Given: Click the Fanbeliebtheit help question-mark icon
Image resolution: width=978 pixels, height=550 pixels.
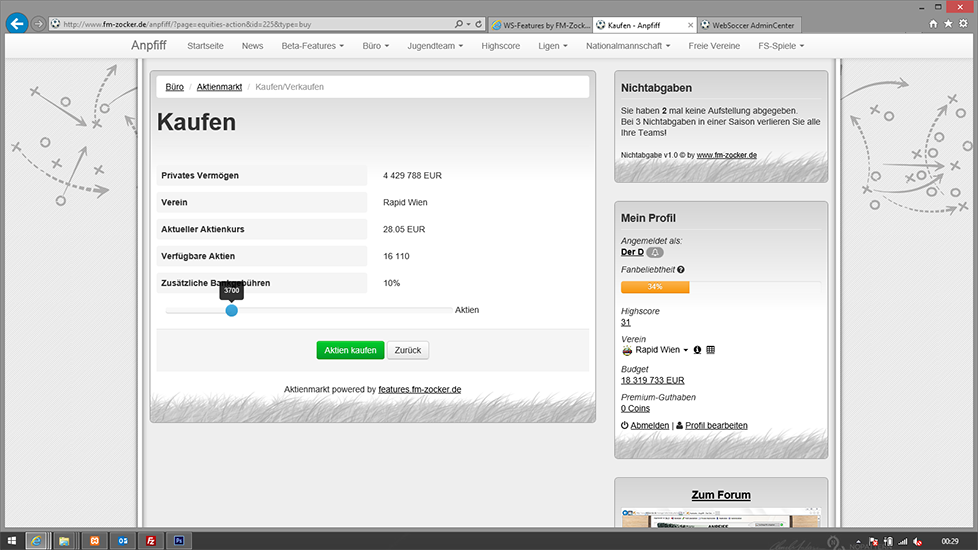Looking at the screenshot, I should pyautogui.click(x=681, y=270).
